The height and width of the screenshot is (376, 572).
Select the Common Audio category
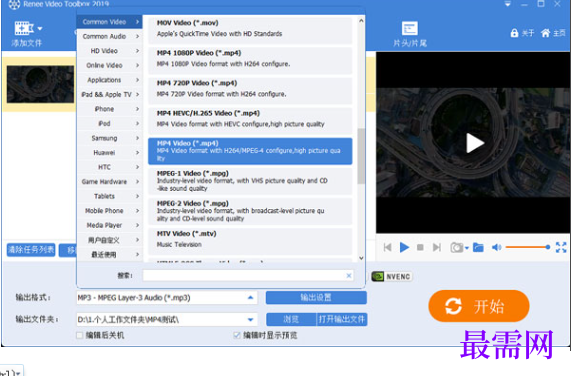[109, 36]
